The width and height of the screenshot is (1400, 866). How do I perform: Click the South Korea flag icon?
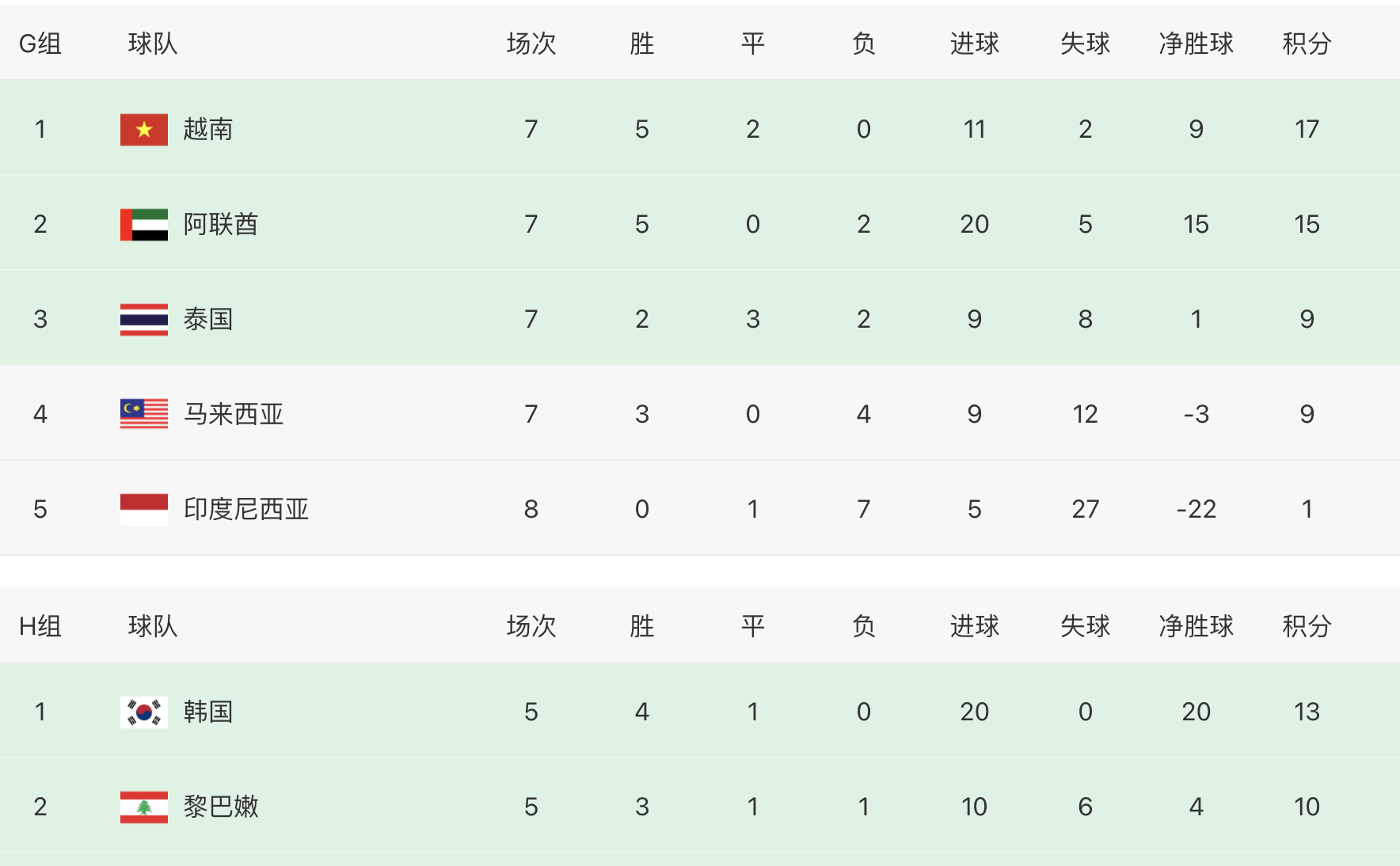tap(143, 712)
